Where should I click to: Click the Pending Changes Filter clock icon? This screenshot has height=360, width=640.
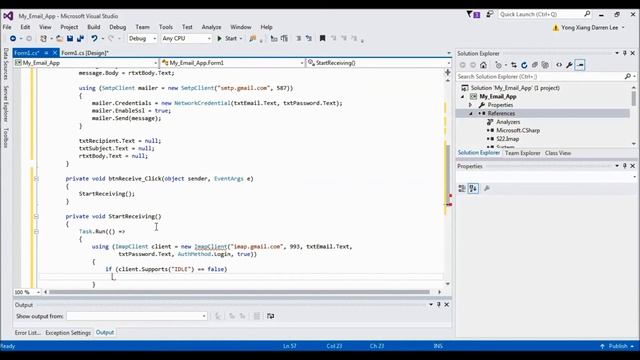tap(498, 65)
